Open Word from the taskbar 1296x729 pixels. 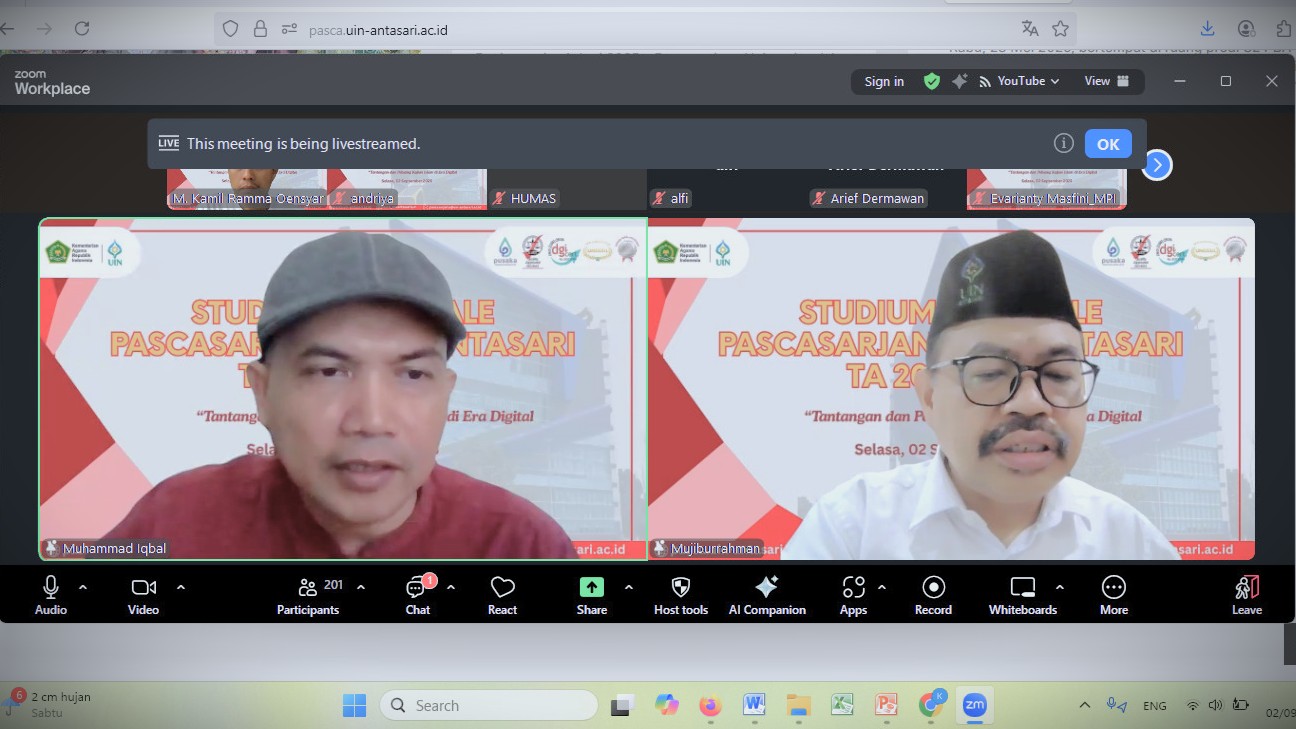pyautogui.click(x=754, y=705)
